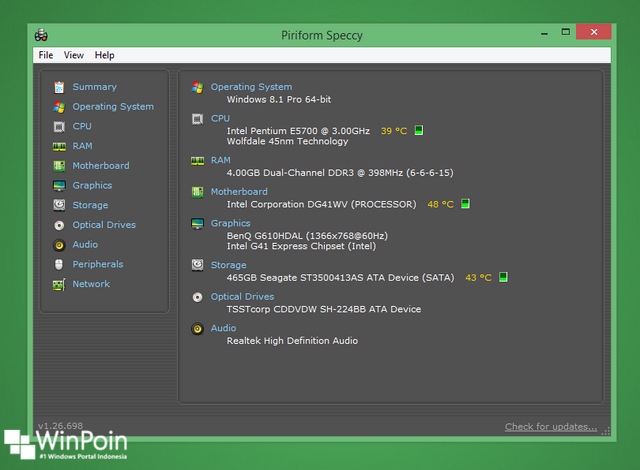Click TSSTcorp CDDVDW SH-224BB text
The height and width of the screenshot is (470, 640).
(324, 309)
